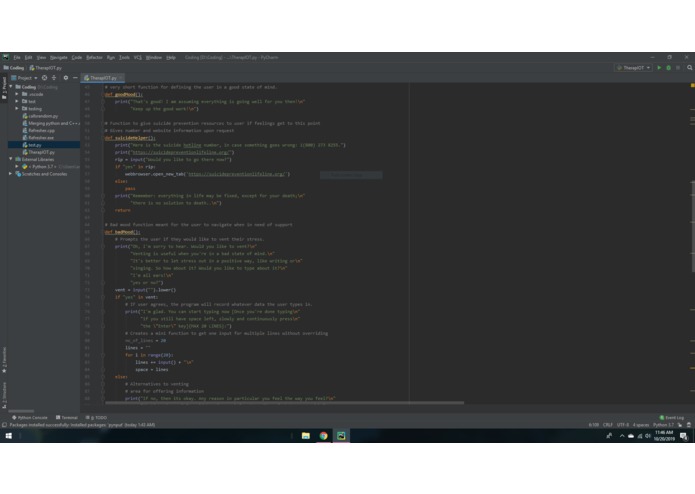Open File Explorer from the taskbar
Viewport: 695px width, 494px height.
[306, 436]
